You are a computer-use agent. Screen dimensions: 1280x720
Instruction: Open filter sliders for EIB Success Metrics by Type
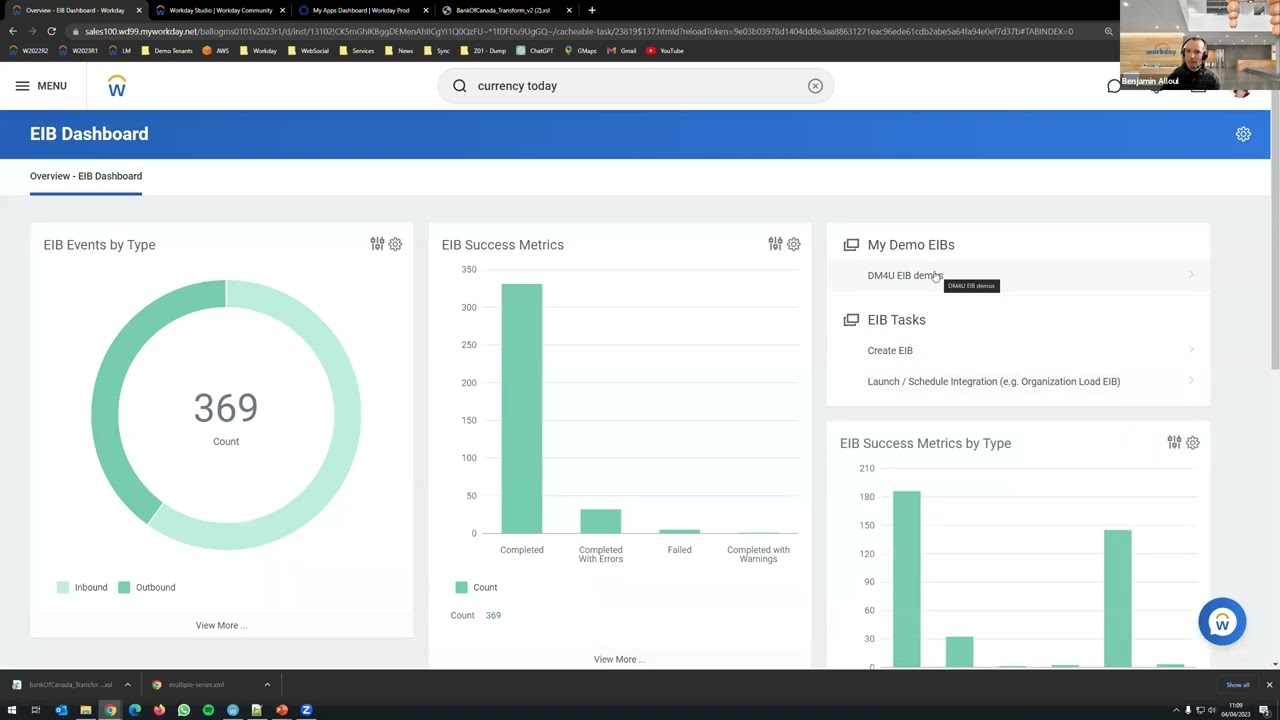pos(1174,442)
